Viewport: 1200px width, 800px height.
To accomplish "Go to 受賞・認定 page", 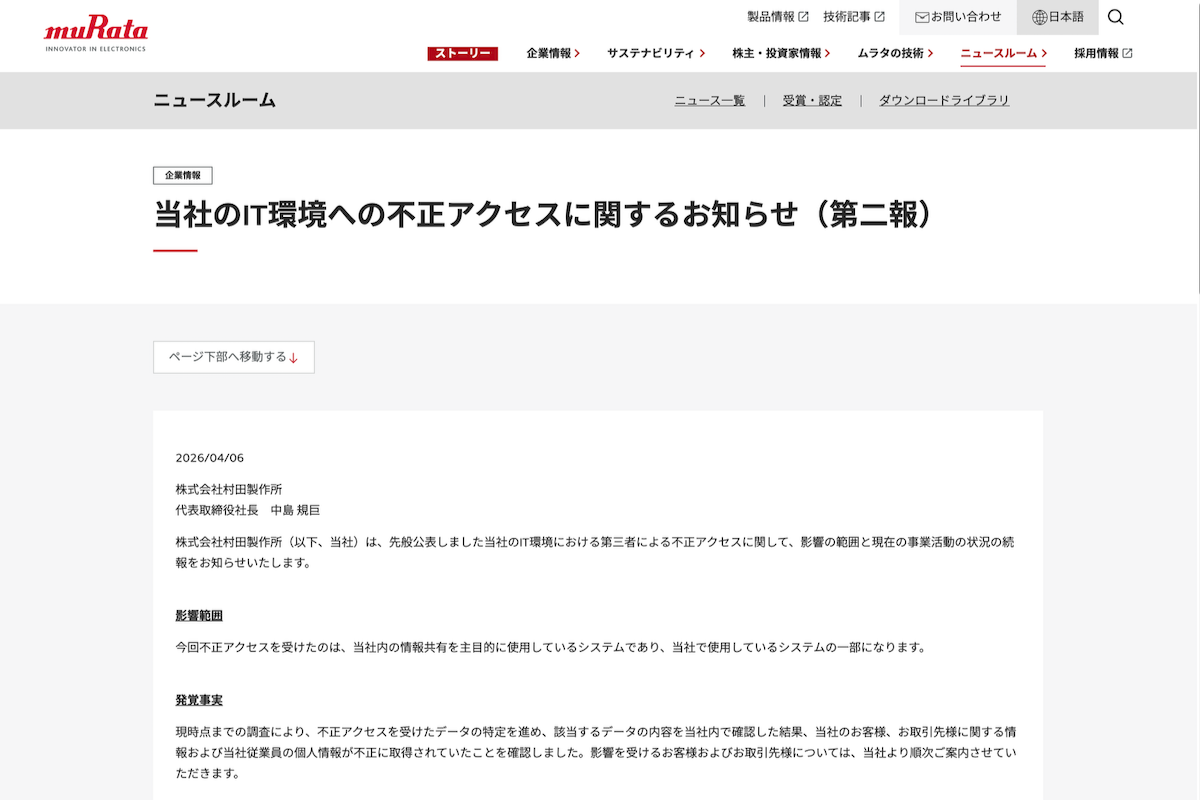I will click(x=812, y=101).
